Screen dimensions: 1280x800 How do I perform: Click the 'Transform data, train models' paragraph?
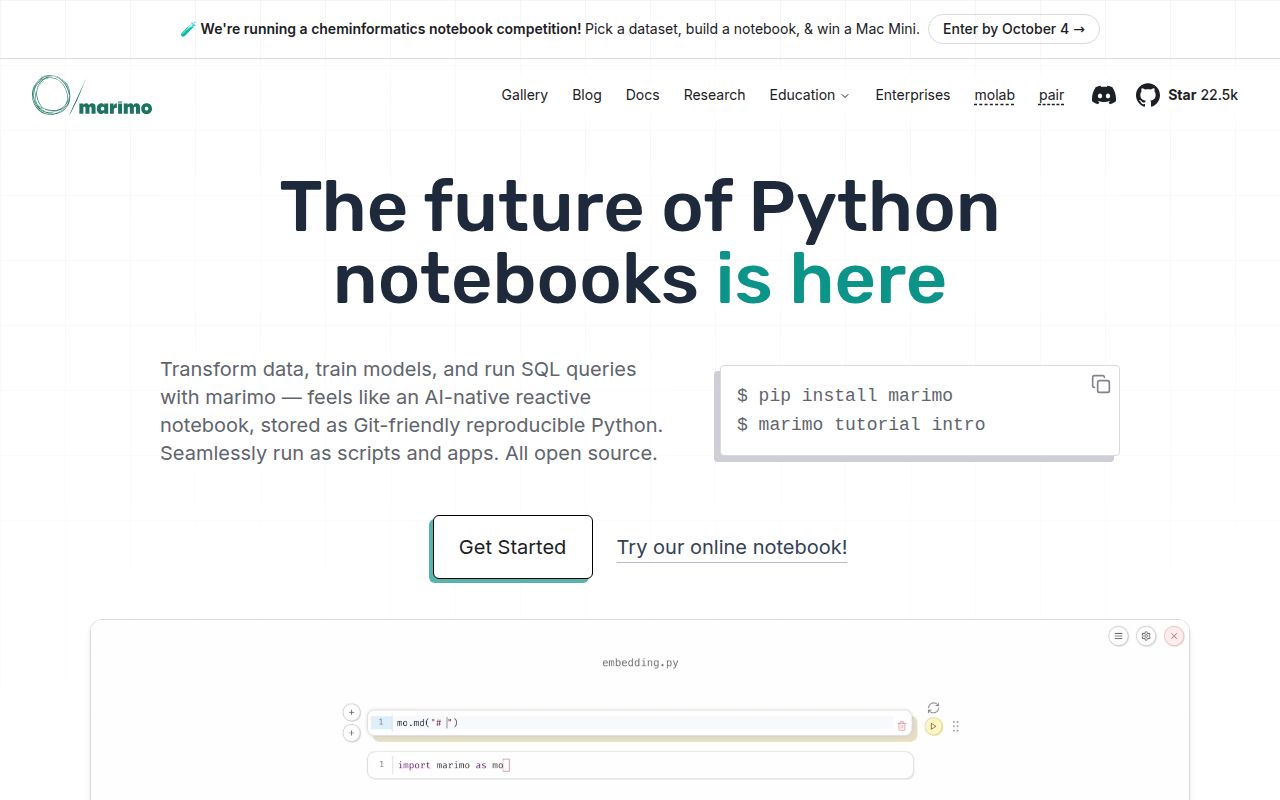pyautogui.click(x=412, y=411)
